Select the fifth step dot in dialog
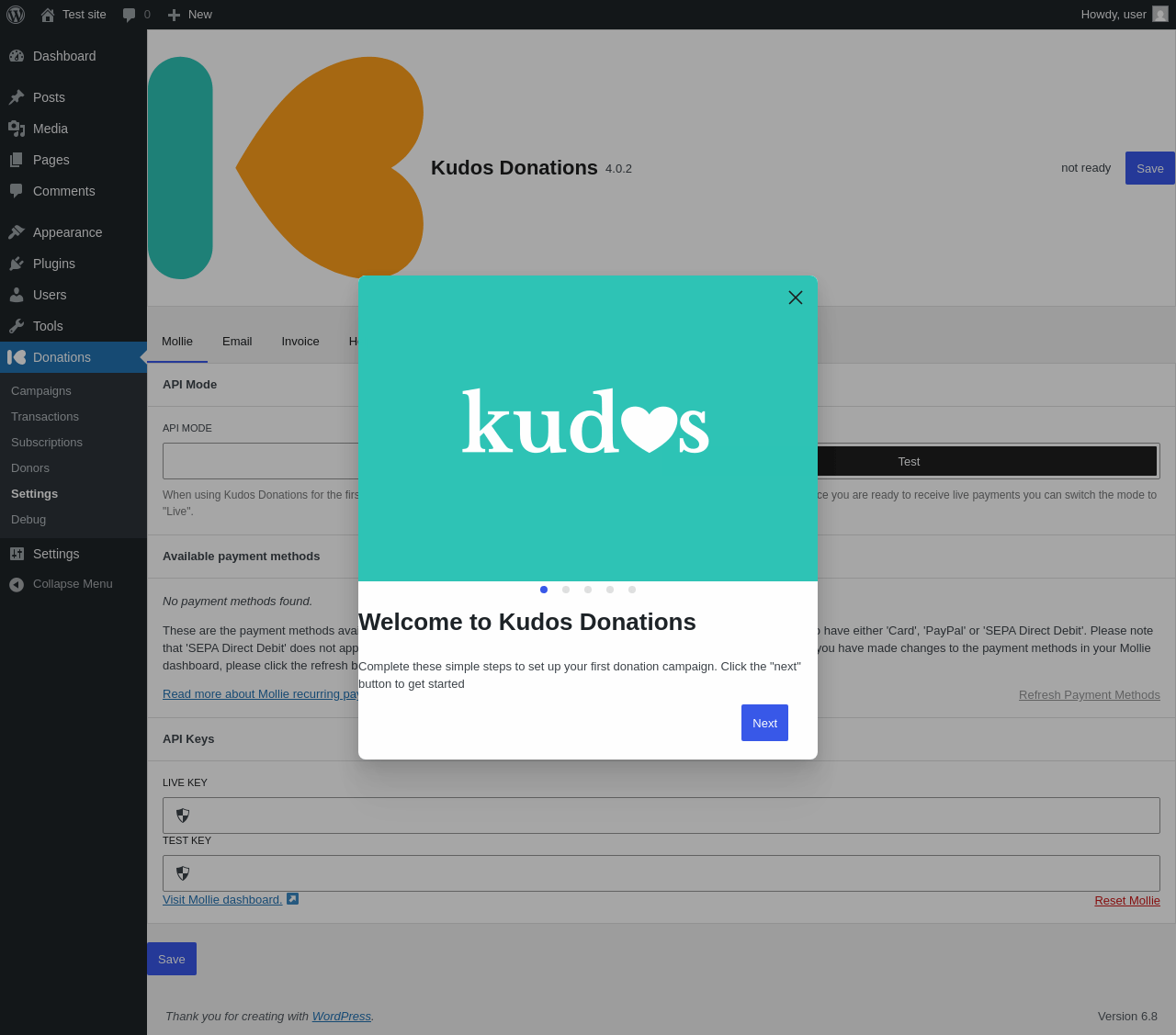The width and height of the screenshot is (1176, 1035). [632, 590]
